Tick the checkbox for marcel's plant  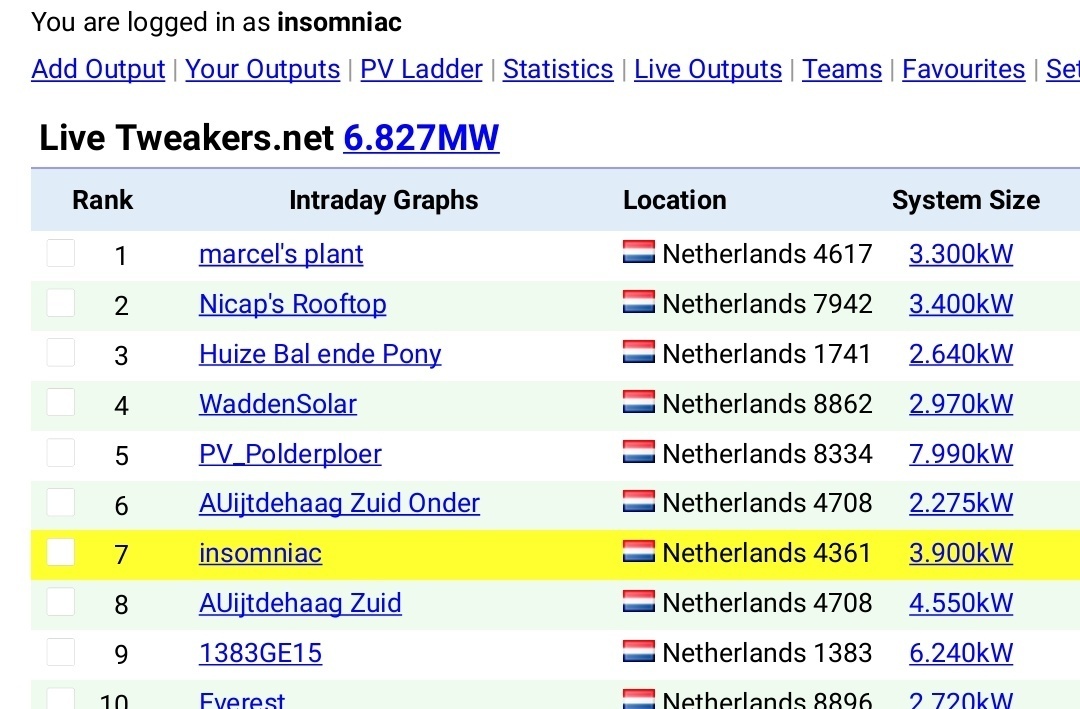[x=61, y=253]
